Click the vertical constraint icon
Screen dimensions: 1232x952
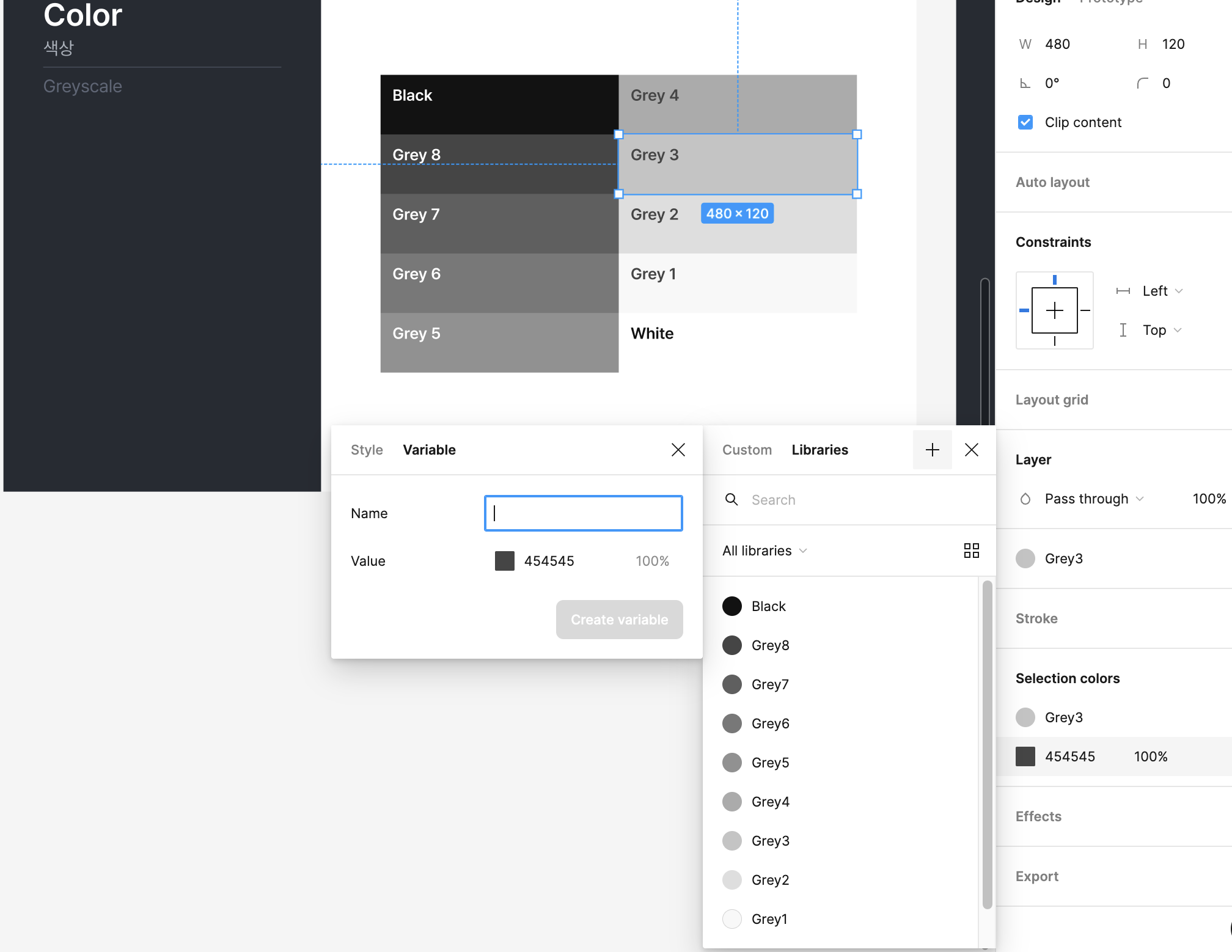(1123, 330)
